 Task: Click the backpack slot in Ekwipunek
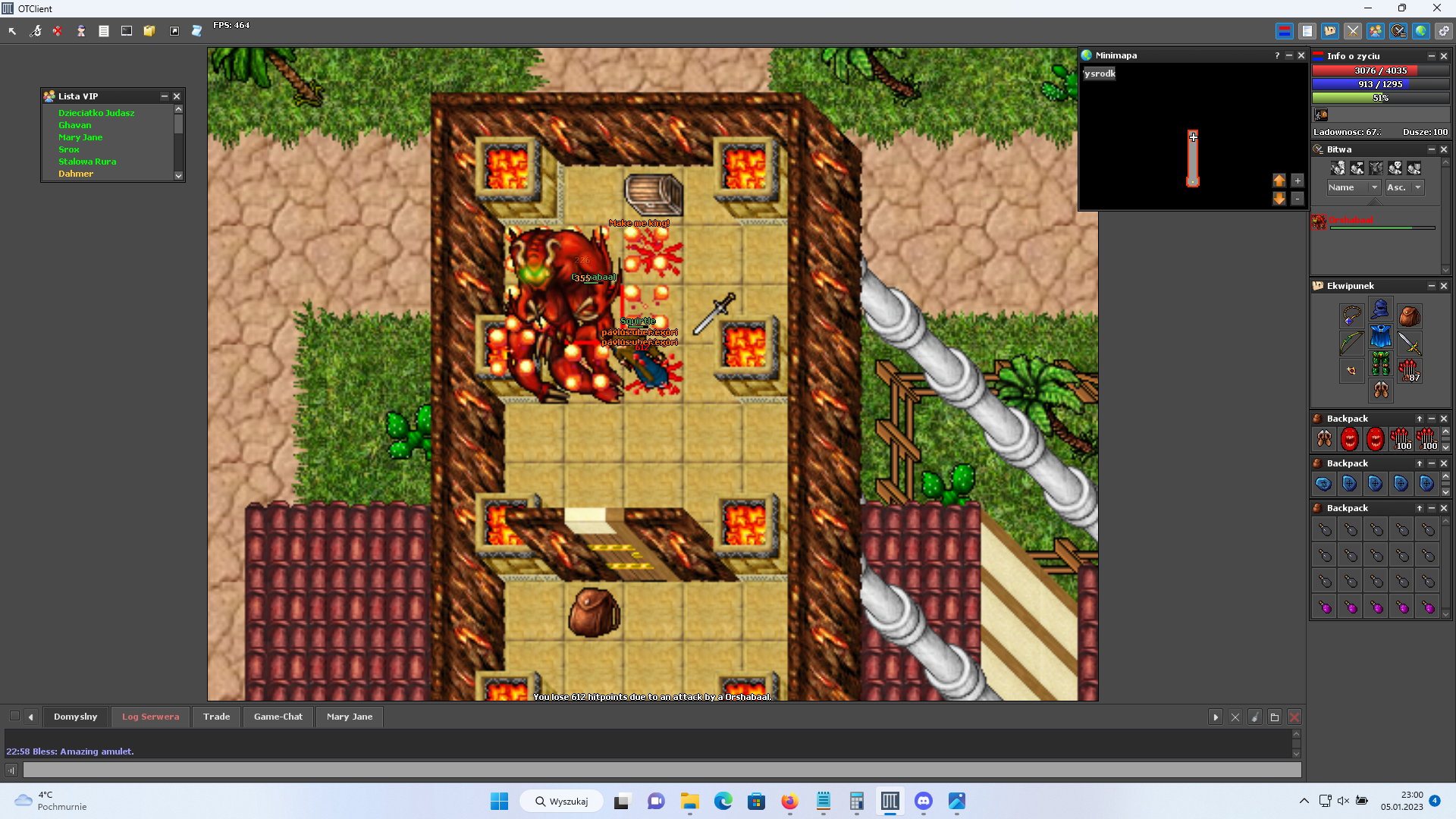[x=1409, y=315]
